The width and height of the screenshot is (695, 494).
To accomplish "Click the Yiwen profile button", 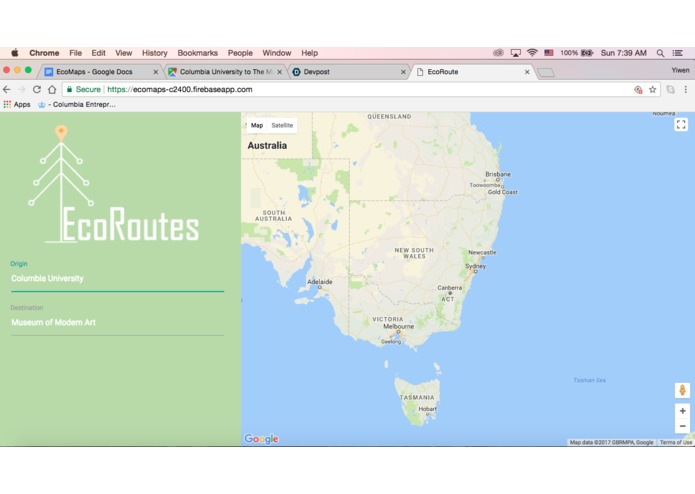I will point(680,70).
